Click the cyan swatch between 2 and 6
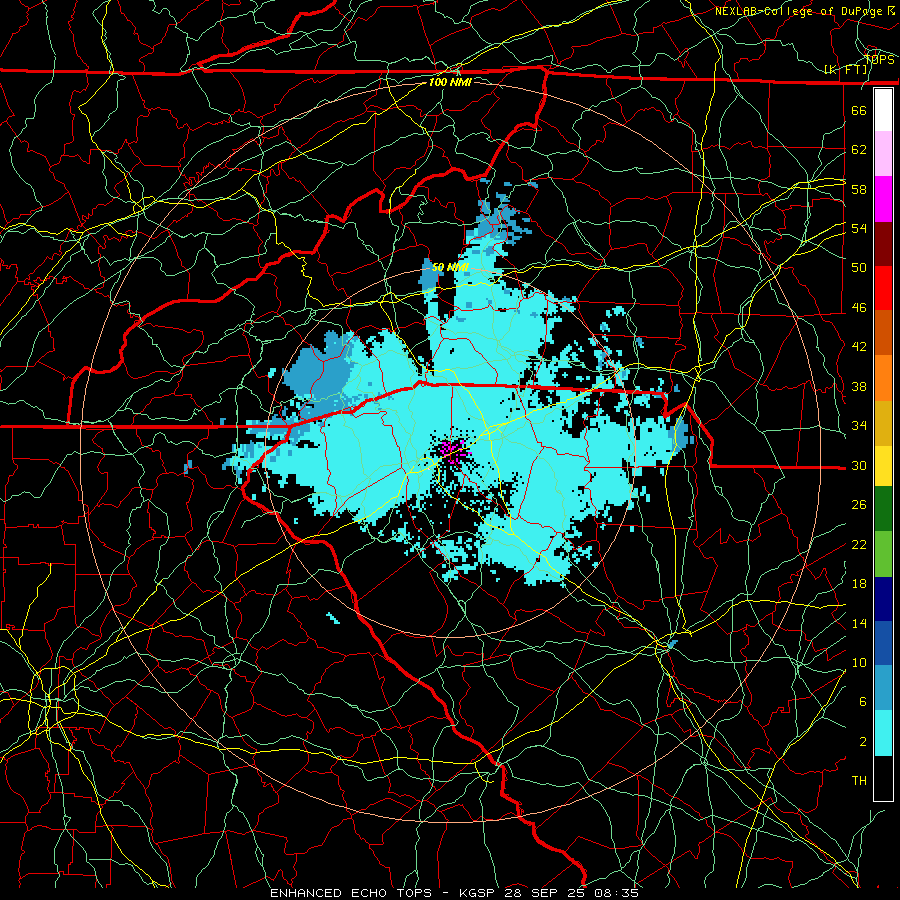900x900 pixels. click(883, 733)
